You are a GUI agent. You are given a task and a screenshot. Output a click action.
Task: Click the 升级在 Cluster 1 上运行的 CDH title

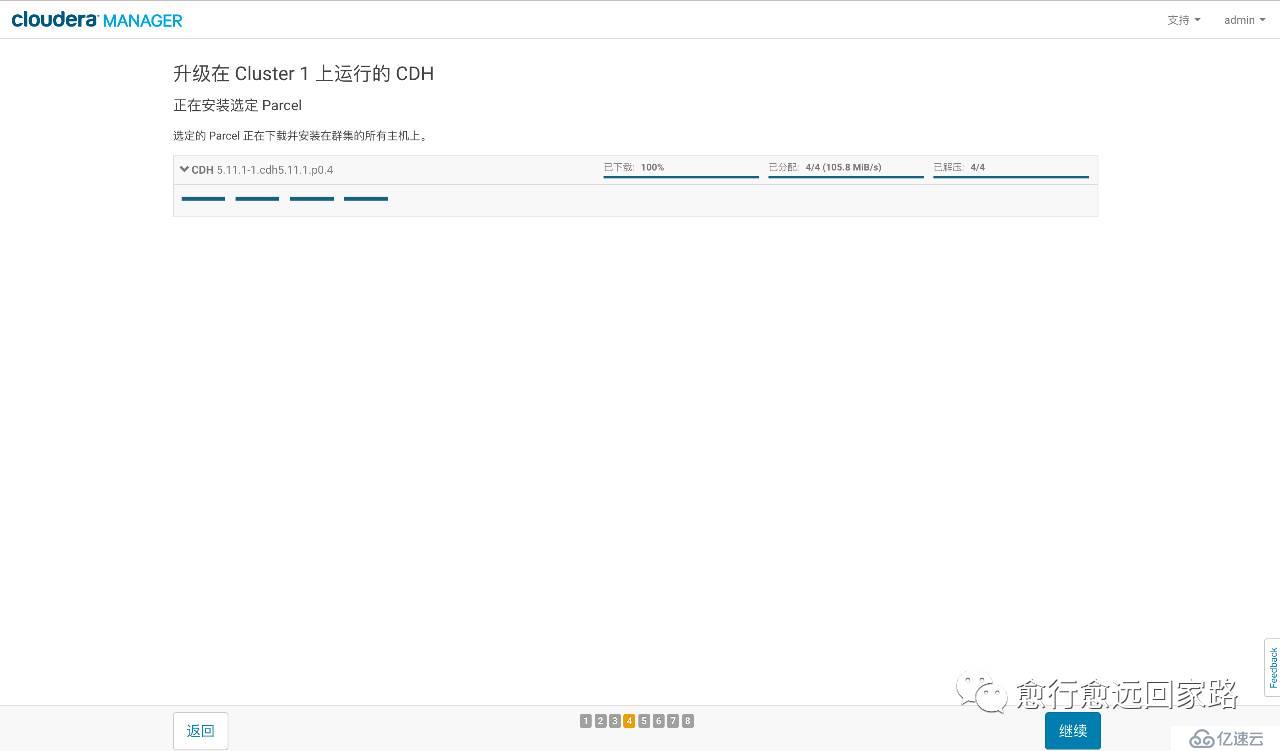point(304,74)
